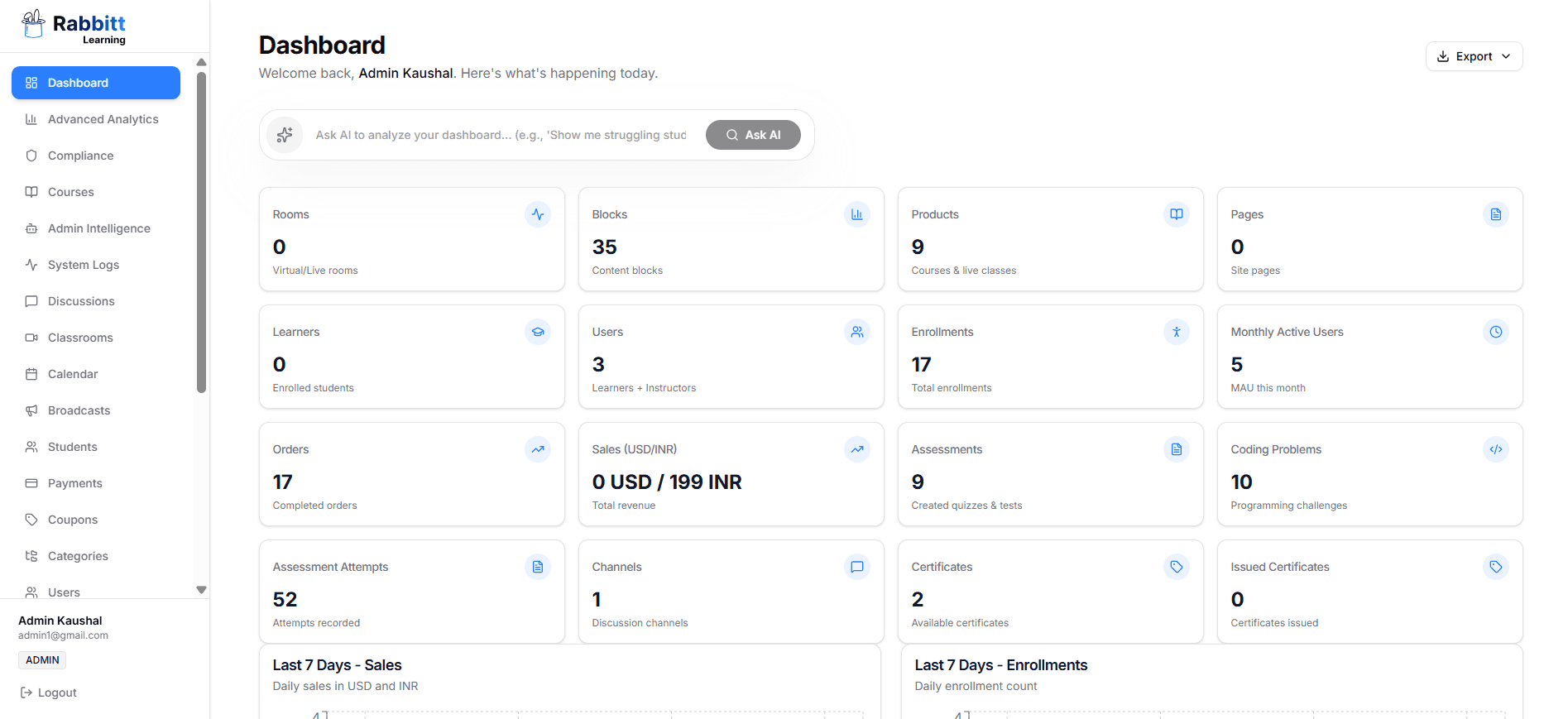Click the Rooms card activity icon
Viewport: 1568px width, 719px height.
click(538, 214)
